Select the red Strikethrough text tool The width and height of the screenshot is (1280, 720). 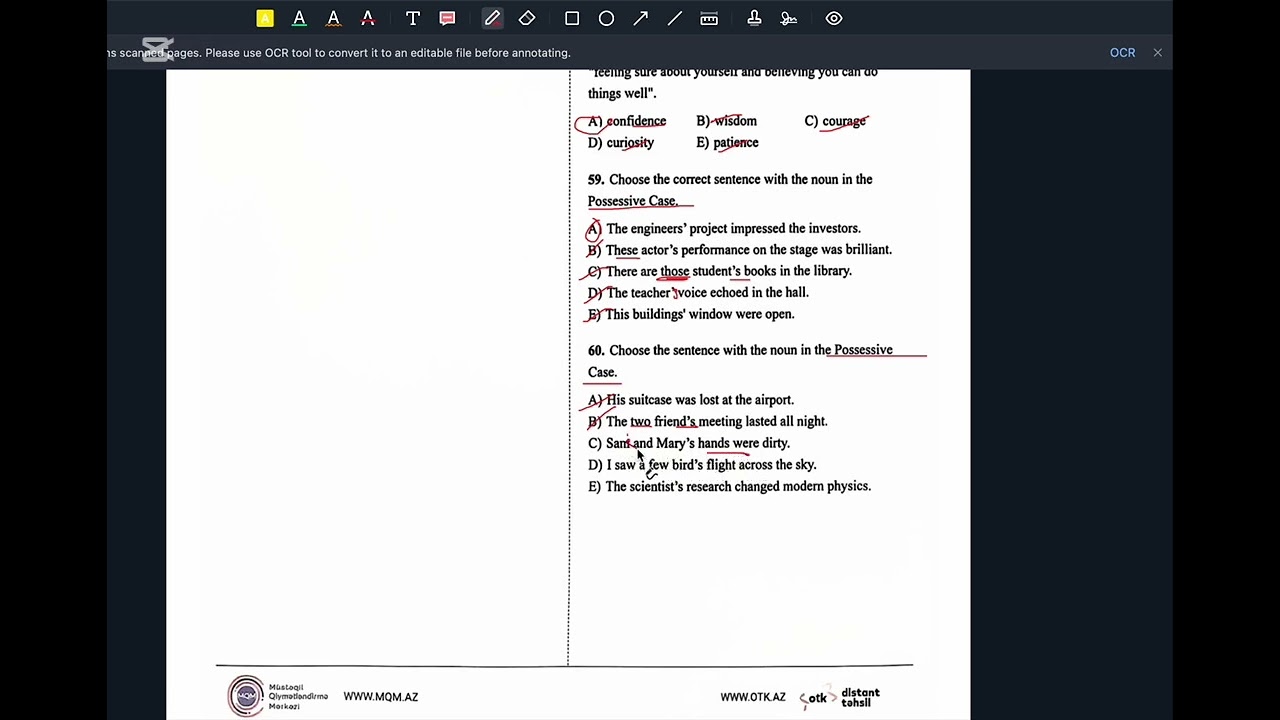[x=368, y=18]
